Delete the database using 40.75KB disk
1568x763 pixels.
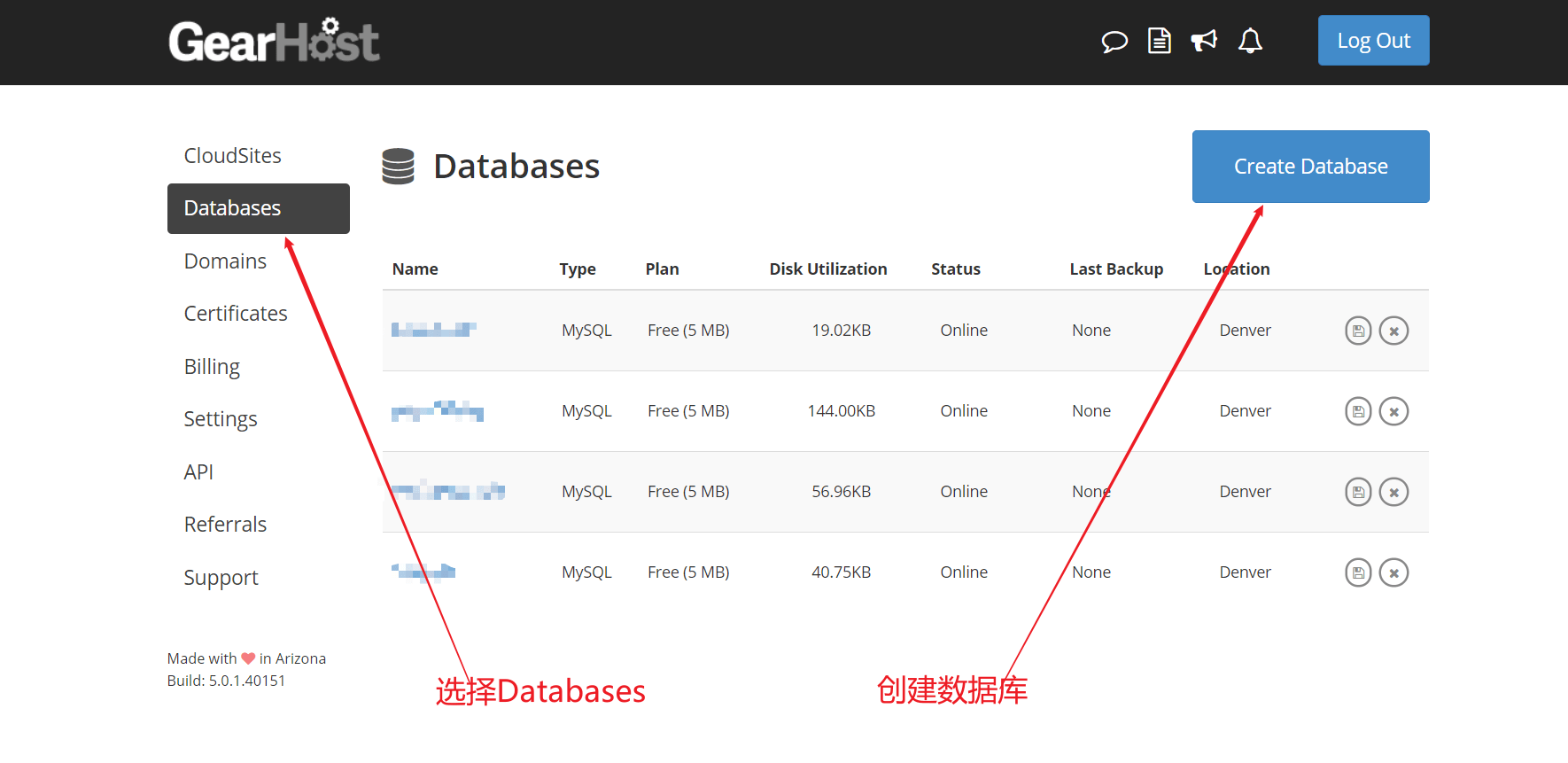click(1393, 572)
